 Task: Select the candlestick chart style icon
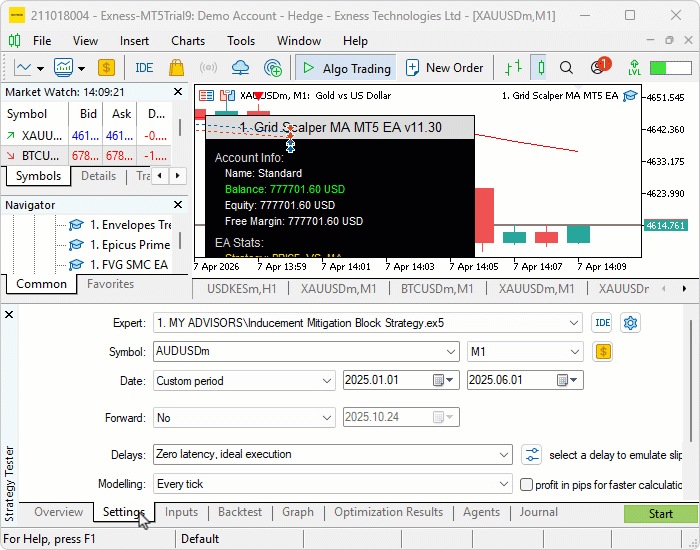tap(541, 68)
